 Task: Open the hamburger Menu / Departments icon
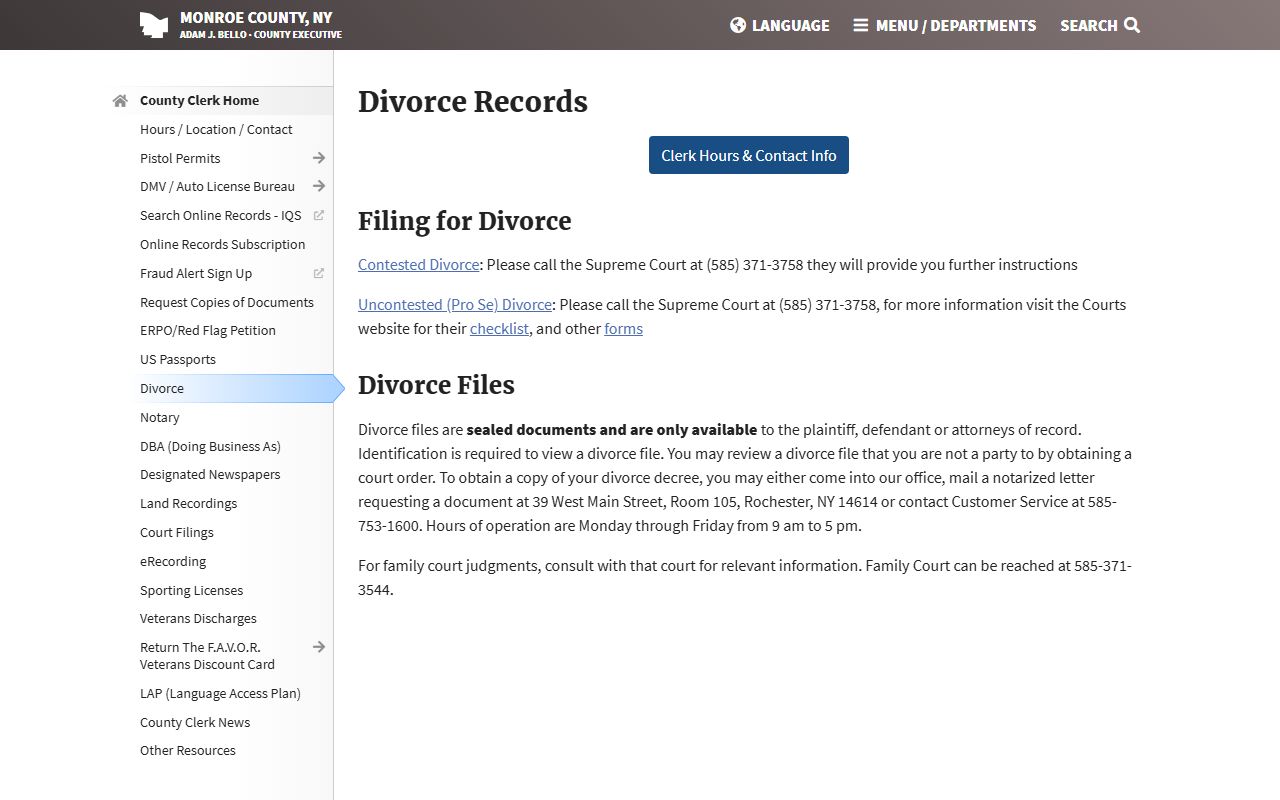pos(860,25)
